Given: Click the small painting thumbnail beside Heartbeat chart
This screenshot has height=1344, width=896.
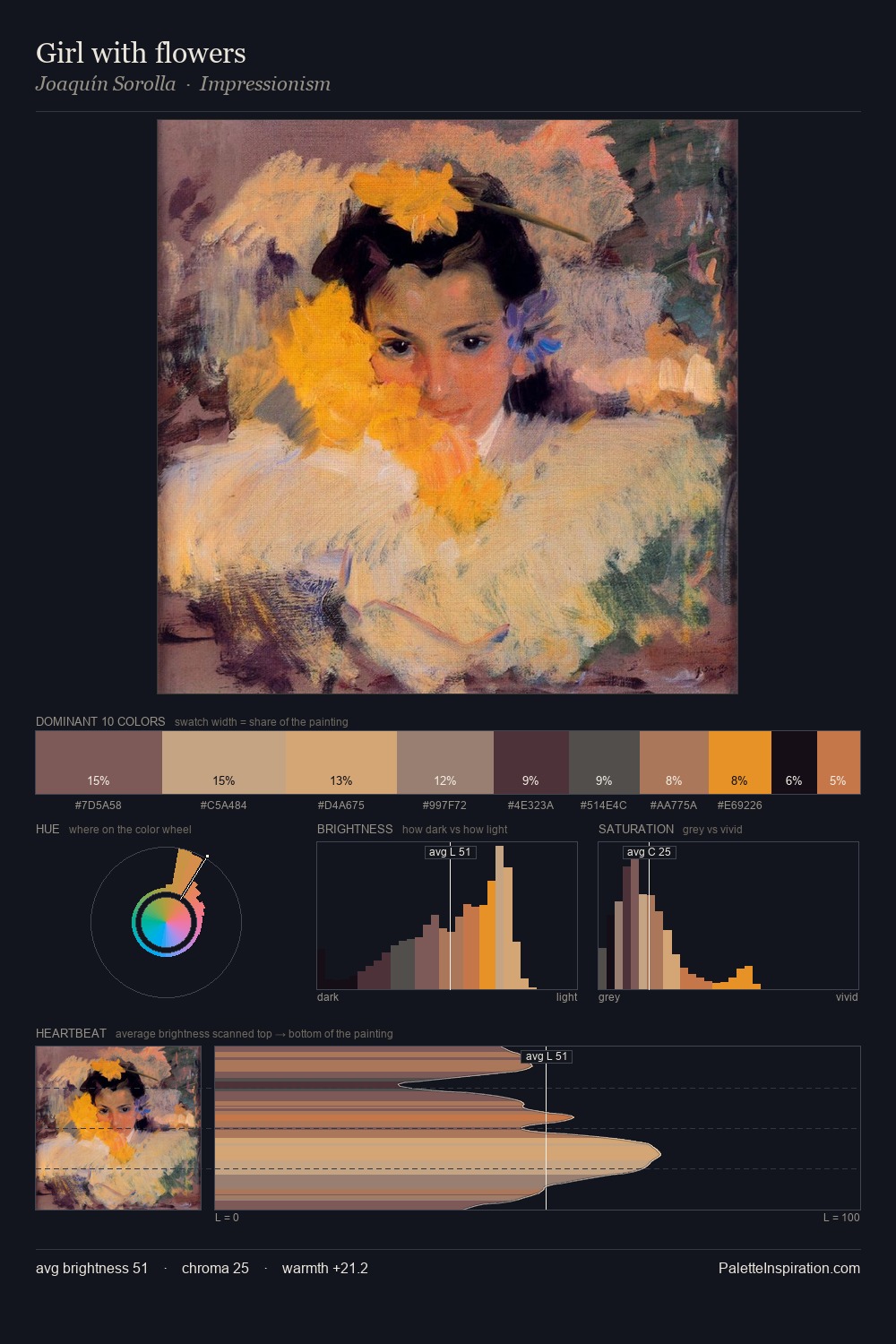Looking at the screenshot, I should [x=118, y=1128].
